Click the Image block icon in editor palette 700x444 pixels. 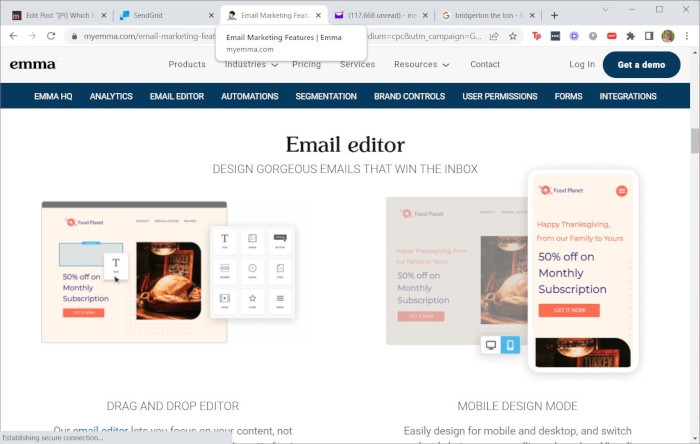tap(252, 241)
